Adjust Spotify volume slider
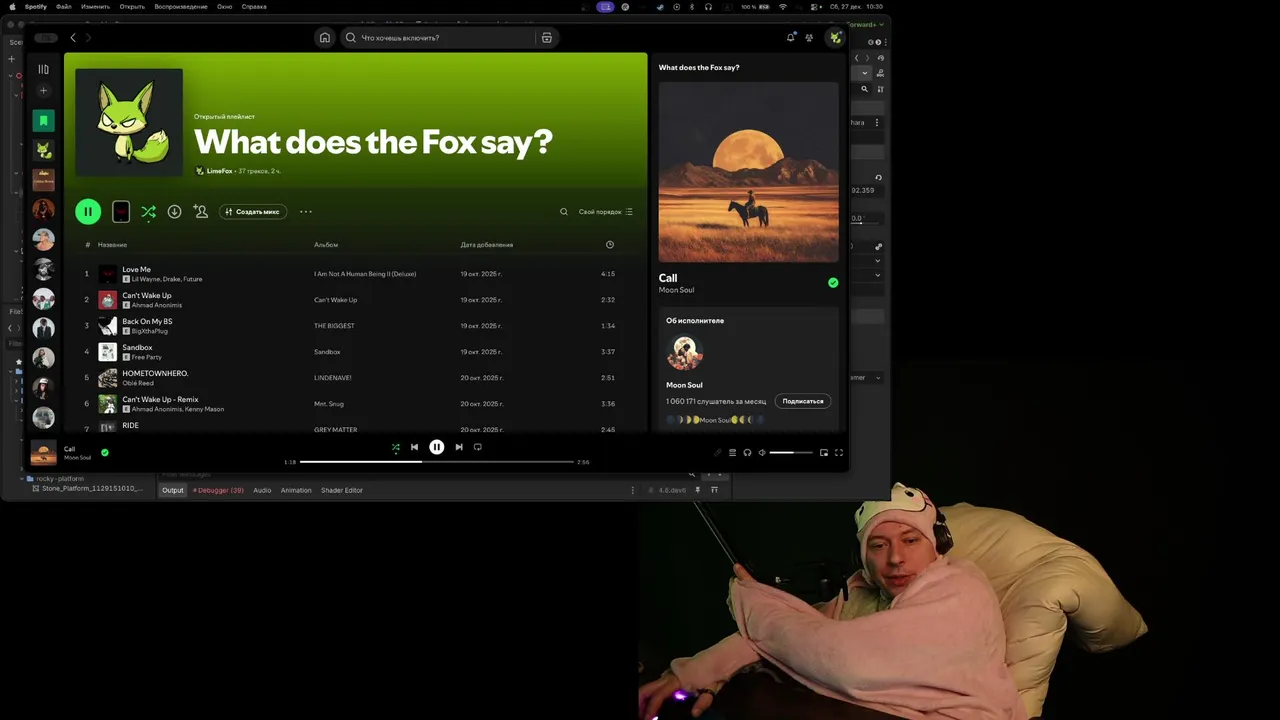 coord(789,453)
